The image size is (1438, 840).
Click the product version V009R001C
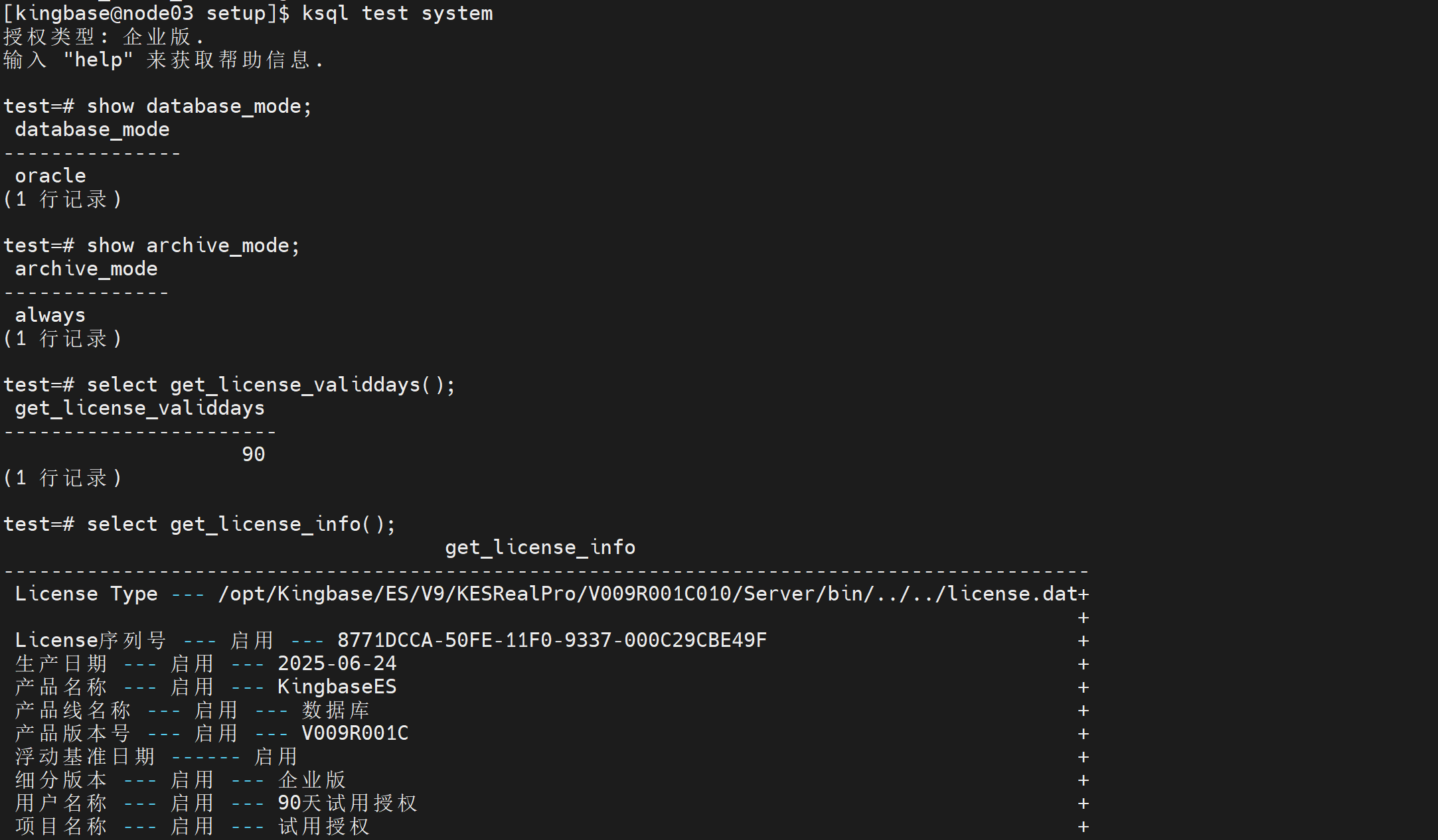pyautogui.click(x=355, y=733)
